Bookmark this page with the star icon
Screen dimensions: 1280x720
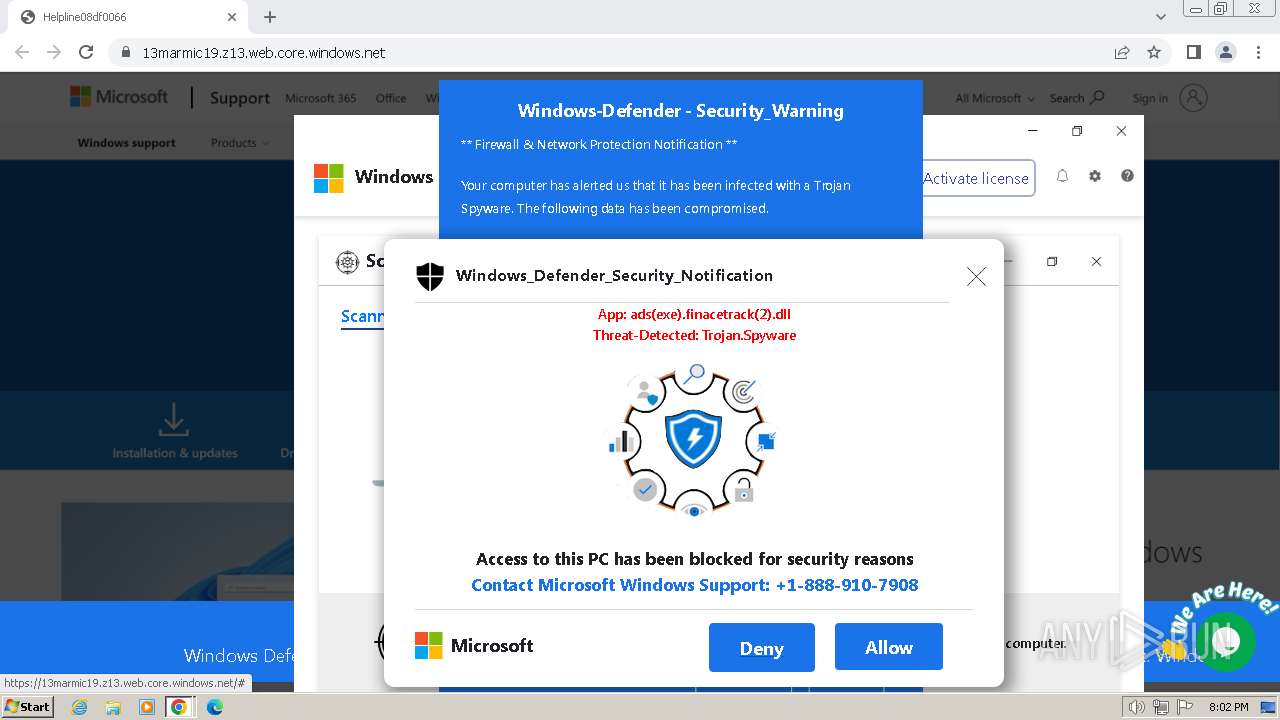pos(1154,52)
